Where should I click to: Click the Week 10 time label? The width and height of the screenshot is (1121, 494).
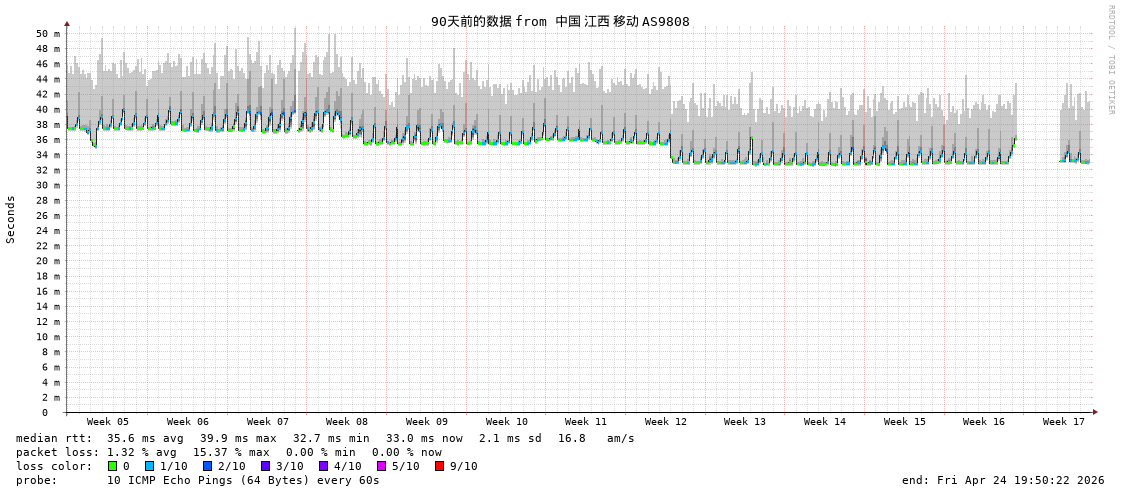click(507, 422)
